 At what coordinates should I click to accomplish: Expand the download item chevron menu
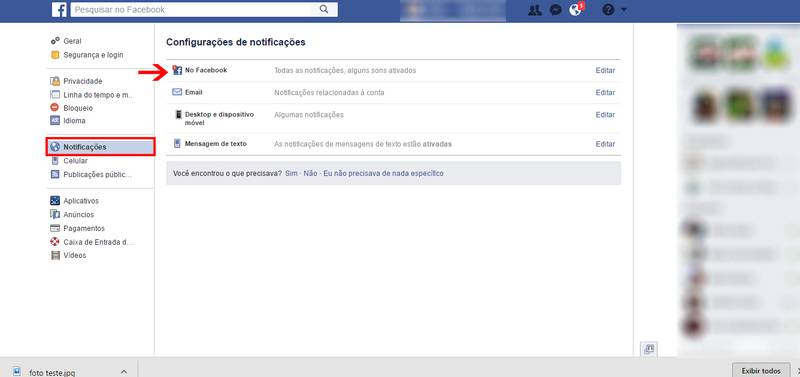124,372
